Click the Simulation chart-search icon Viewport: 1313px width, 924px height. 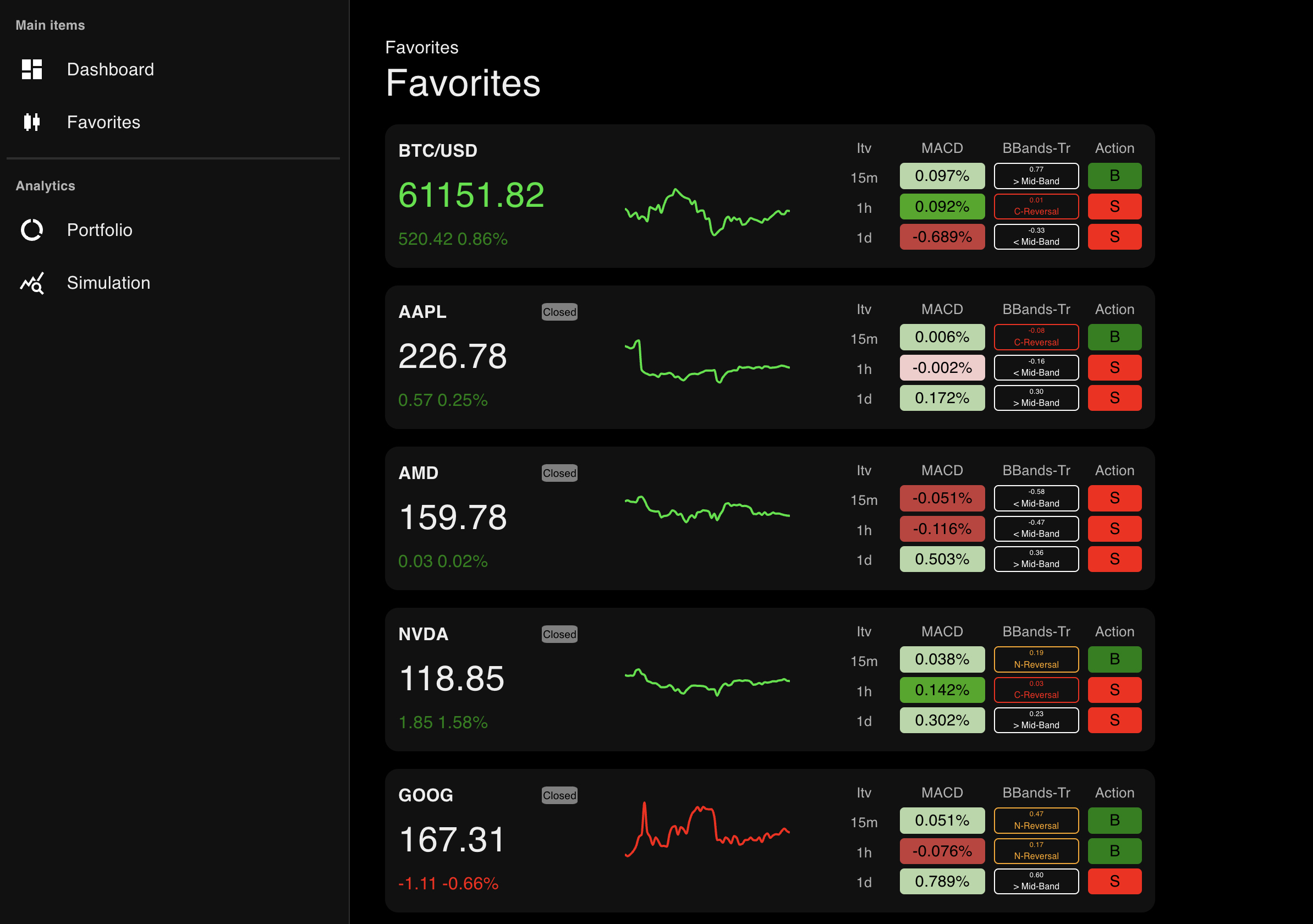32,283
